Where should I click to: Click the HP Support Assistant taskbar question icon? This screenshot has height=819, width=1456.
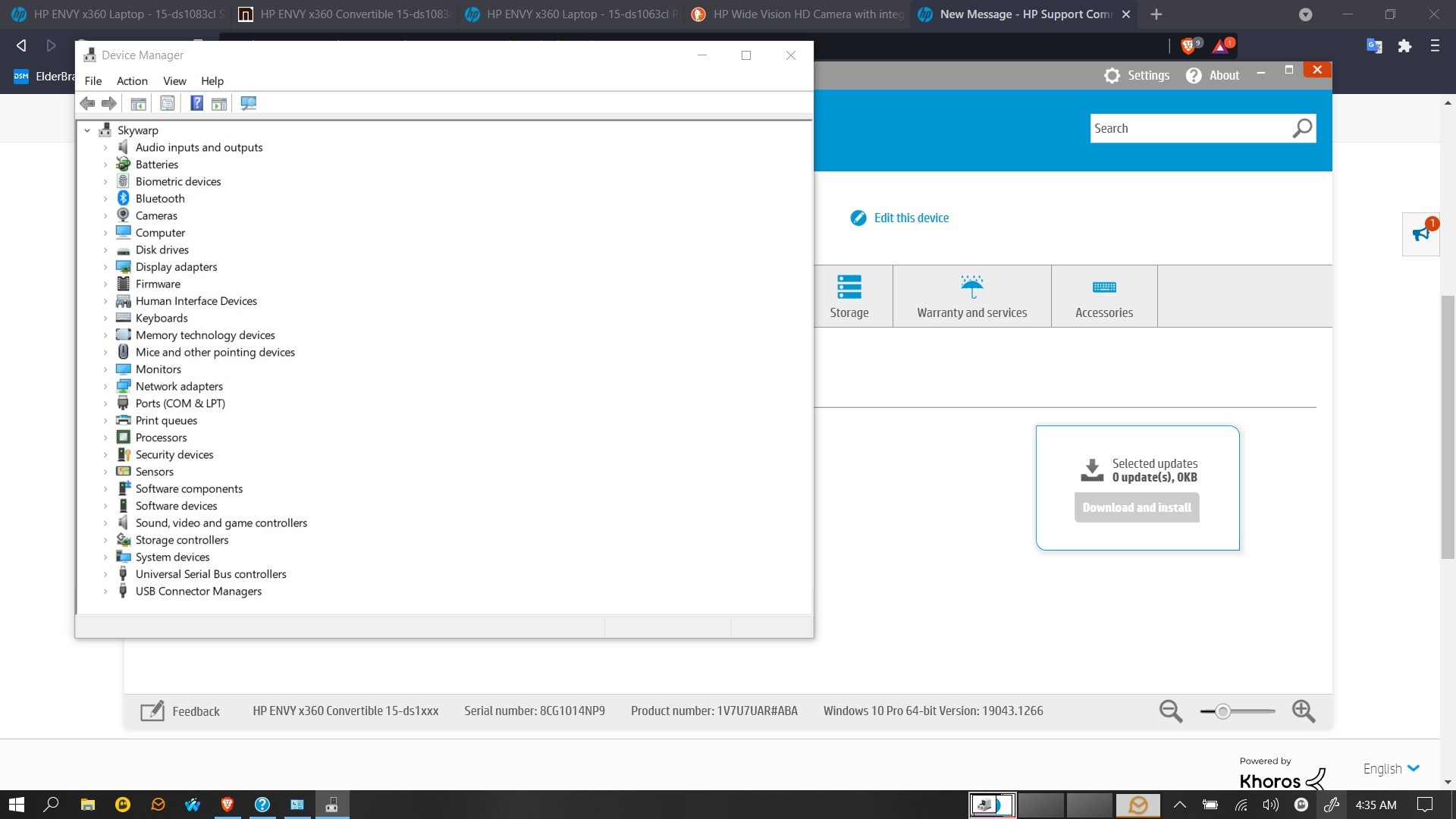262,805
